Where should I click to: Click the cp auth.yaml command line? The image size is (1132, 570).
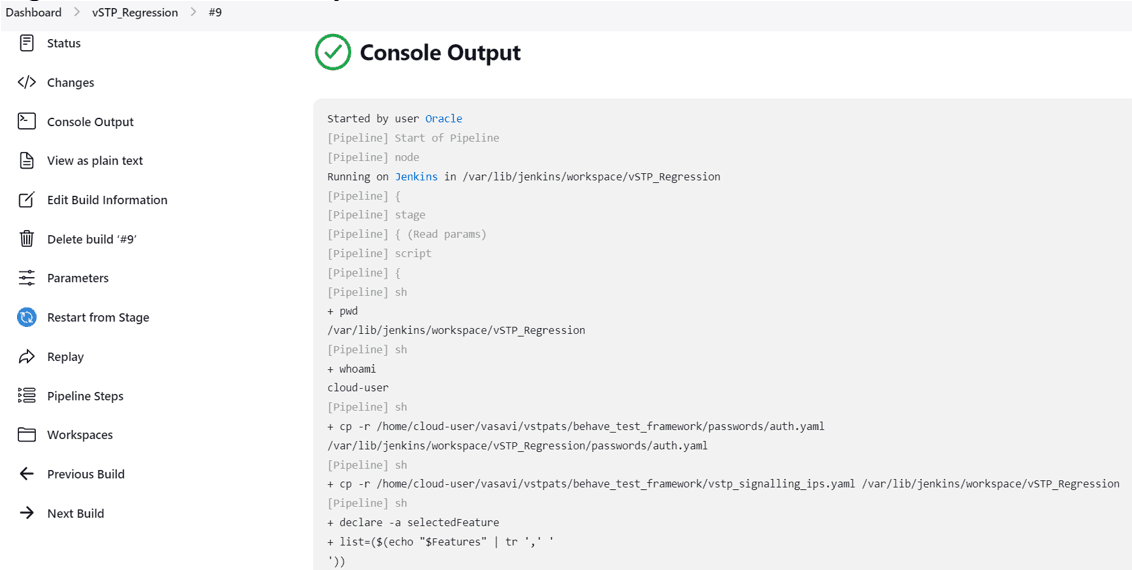[576, 426]
